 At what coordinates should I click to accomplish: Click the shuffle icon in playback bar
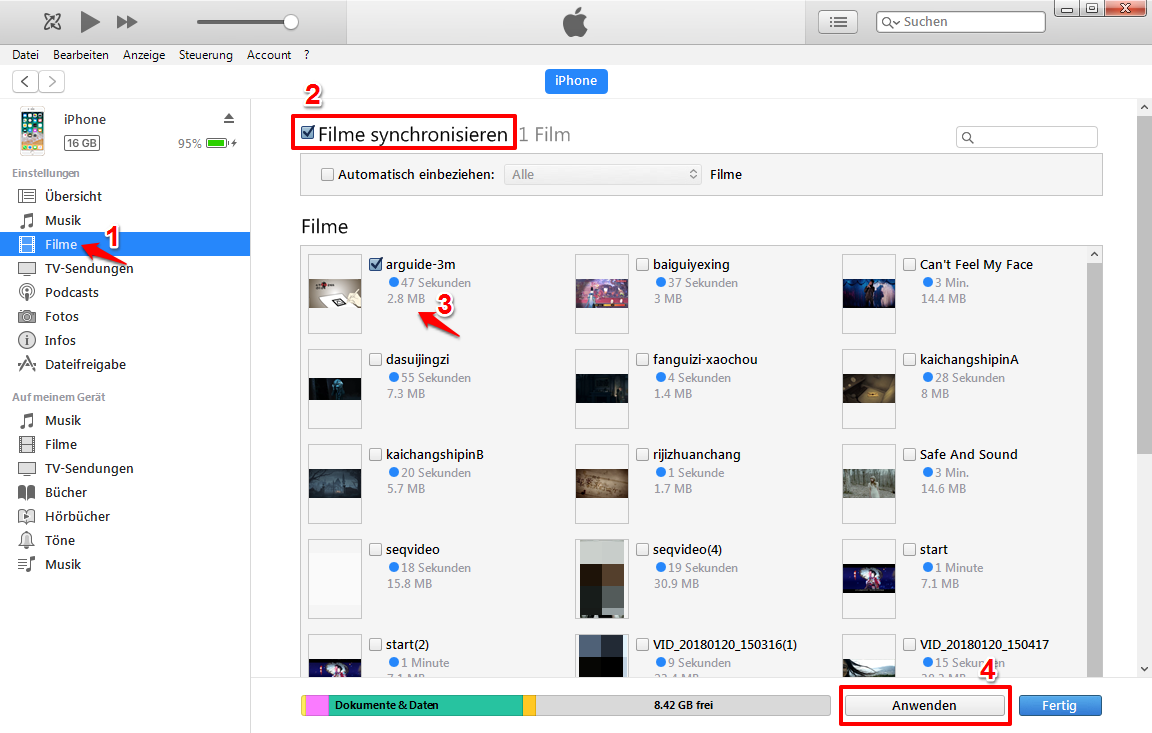click(x=53, y=22)
